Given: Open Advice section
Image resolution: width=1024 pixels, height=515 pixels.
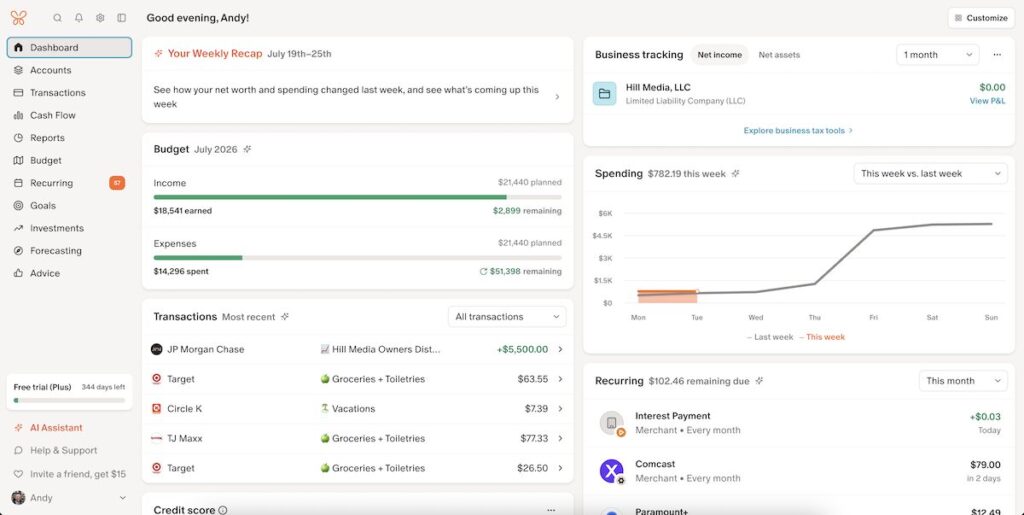Looking at the screenshot, I should click(69, 273).
